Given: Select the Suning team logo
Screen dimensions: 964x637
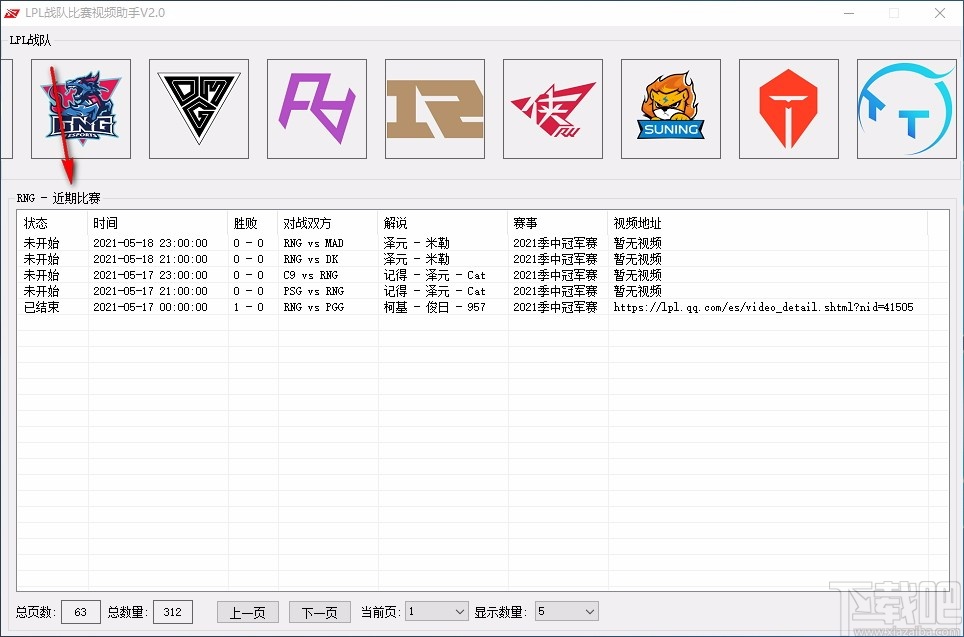Looking at the screenshot, I should pos(671,108).
